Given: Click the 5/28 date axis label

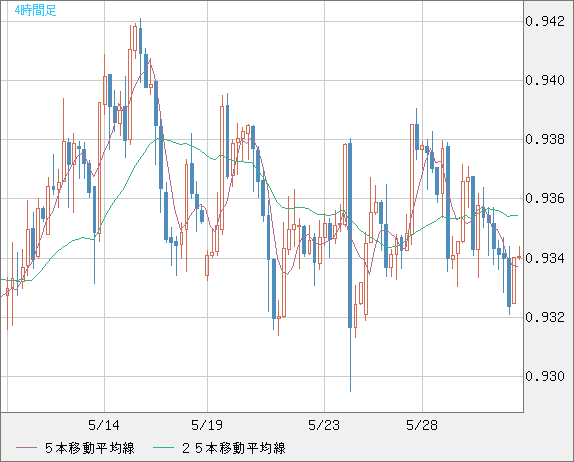Looking at the screenshot, I should [x=422, y=425].
